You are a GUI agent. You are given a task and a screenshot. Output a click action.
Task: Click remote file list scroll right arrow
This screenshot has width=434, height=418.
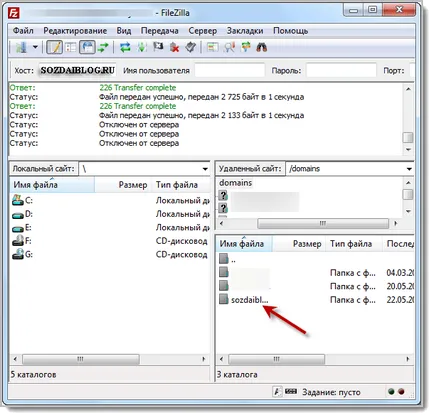[x=408, y=359]
